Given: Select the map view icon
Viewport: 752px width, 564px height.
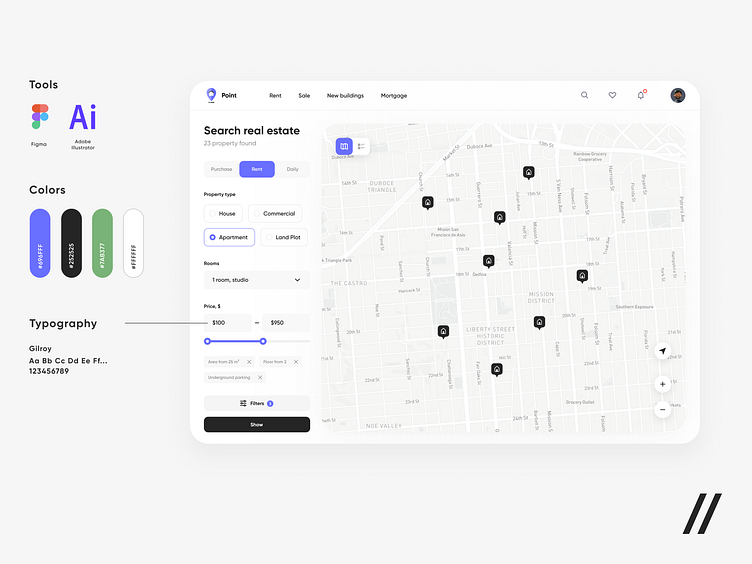Looking at the screenshot, I should click(344, 147).
